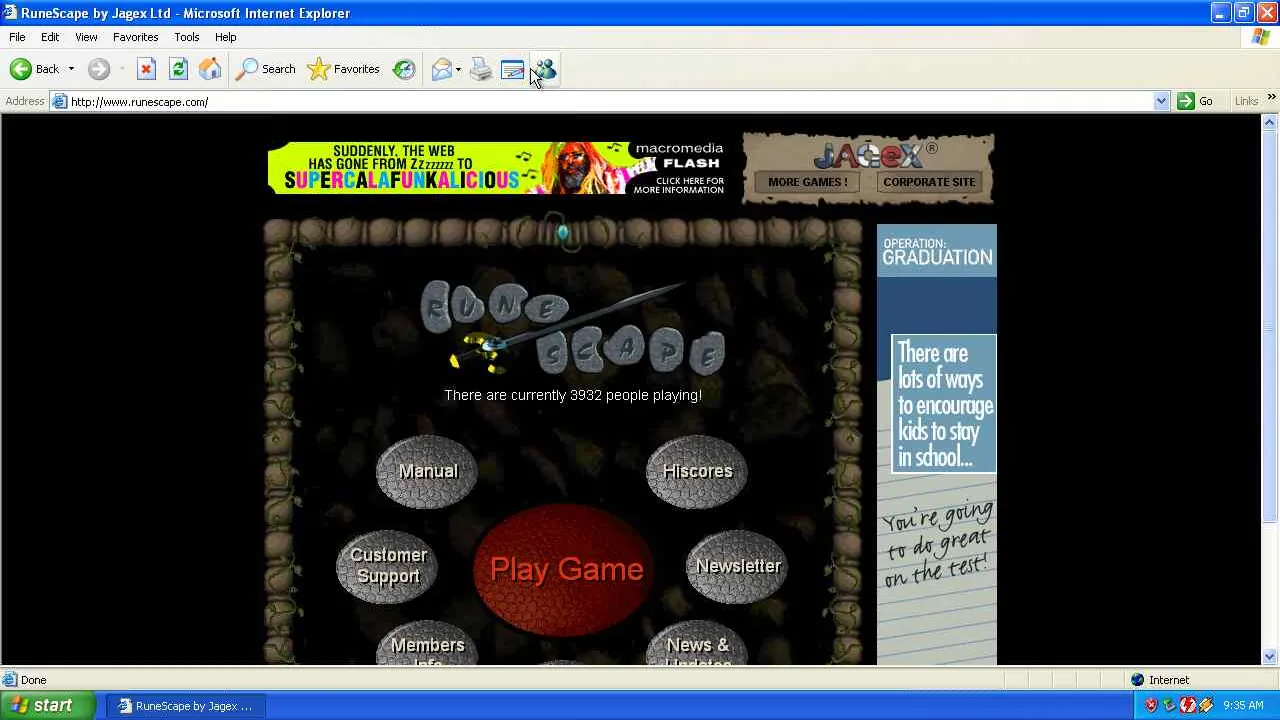
Task: Click the page icon in the address bar
Action: 60,101
